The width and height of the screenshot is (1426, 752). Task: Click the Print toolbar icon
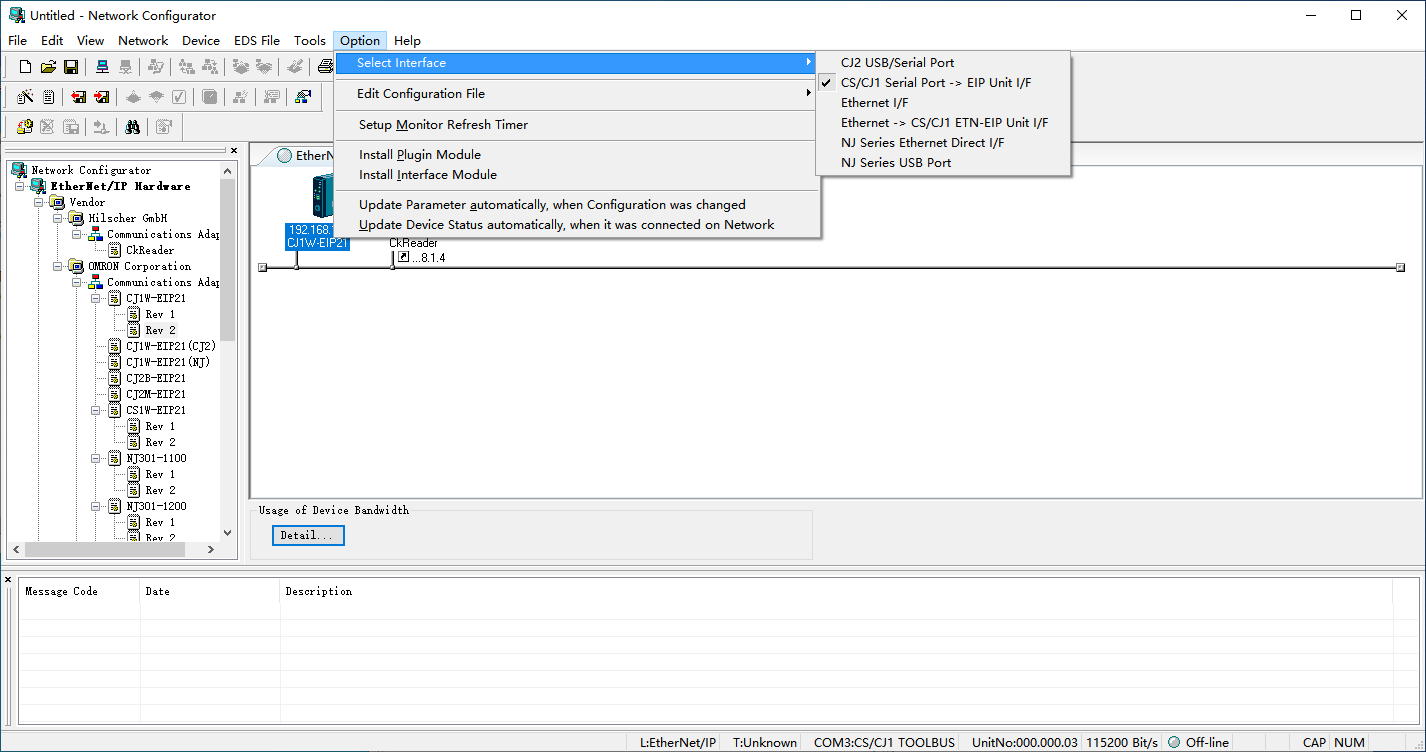[325, 67]
